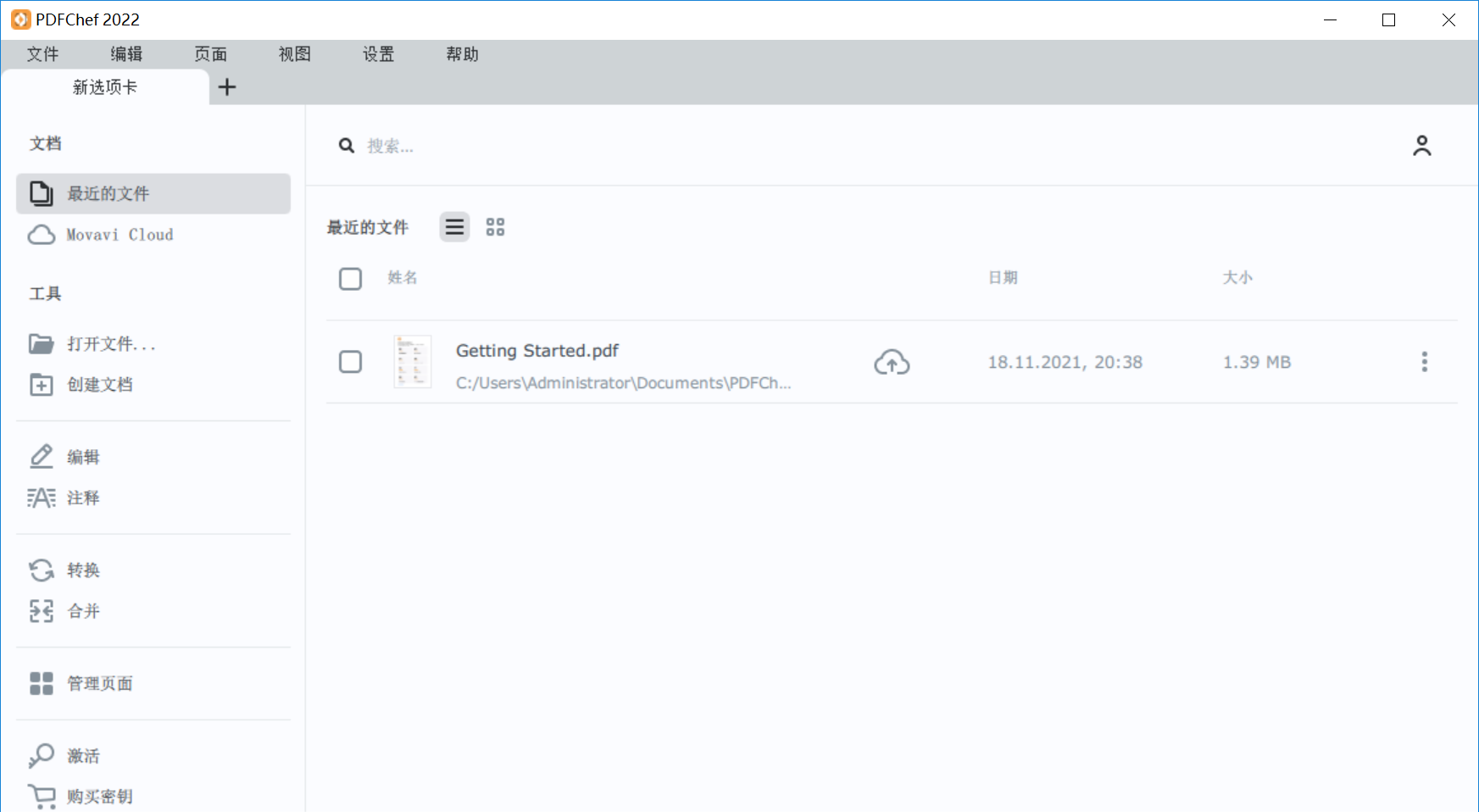Close the PDFChef 2022 window
Screen dimensions: 1479x812
pyautogui.click(x=1448, y=19)
